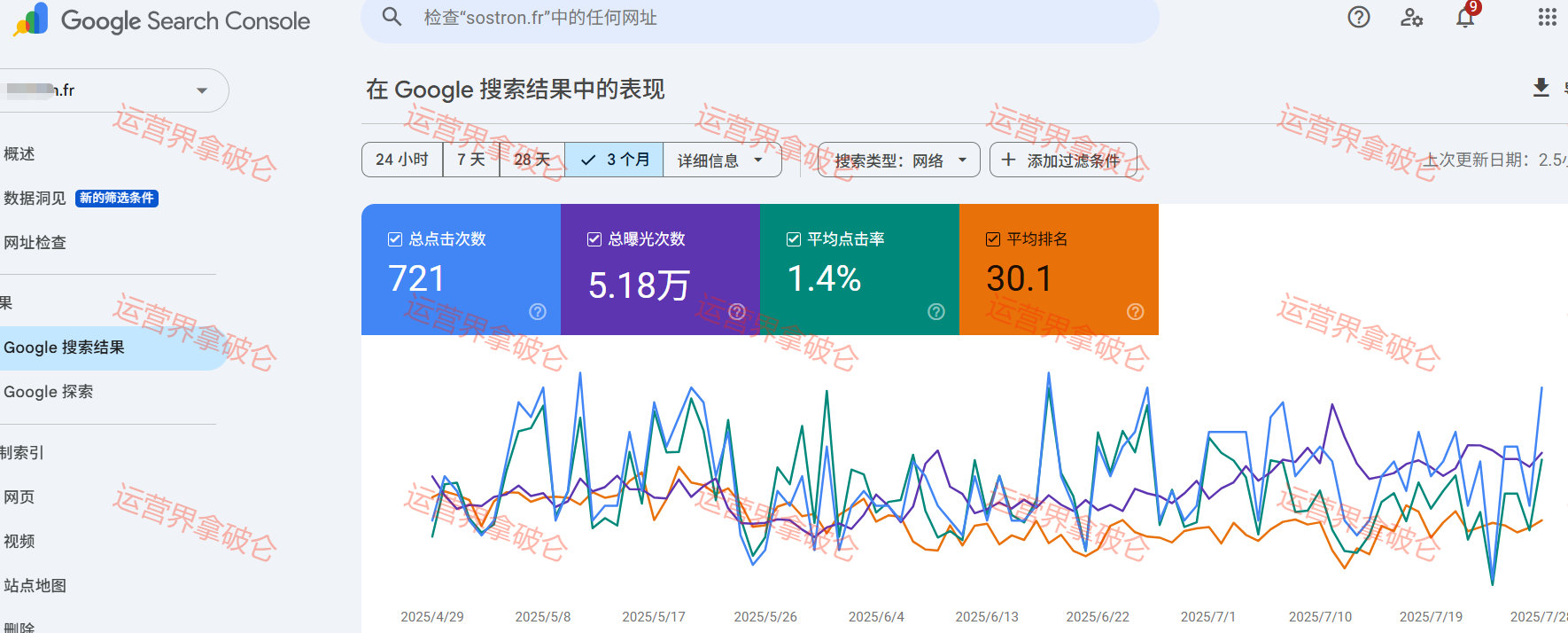Click plus icon in 添加过滤条件
1568x633 pixels.
(1008, 160)
